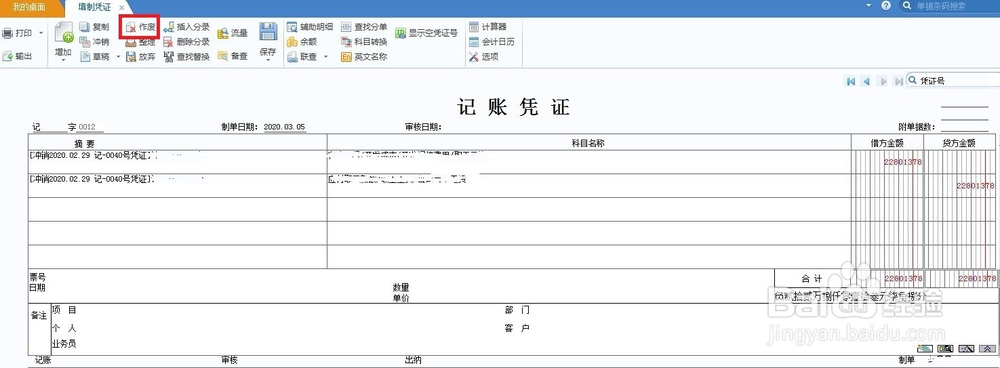Open the title bar dropdown arrow near help
Image resolution: width=1000 pixels, height=368 pixels.
[868, 5]
